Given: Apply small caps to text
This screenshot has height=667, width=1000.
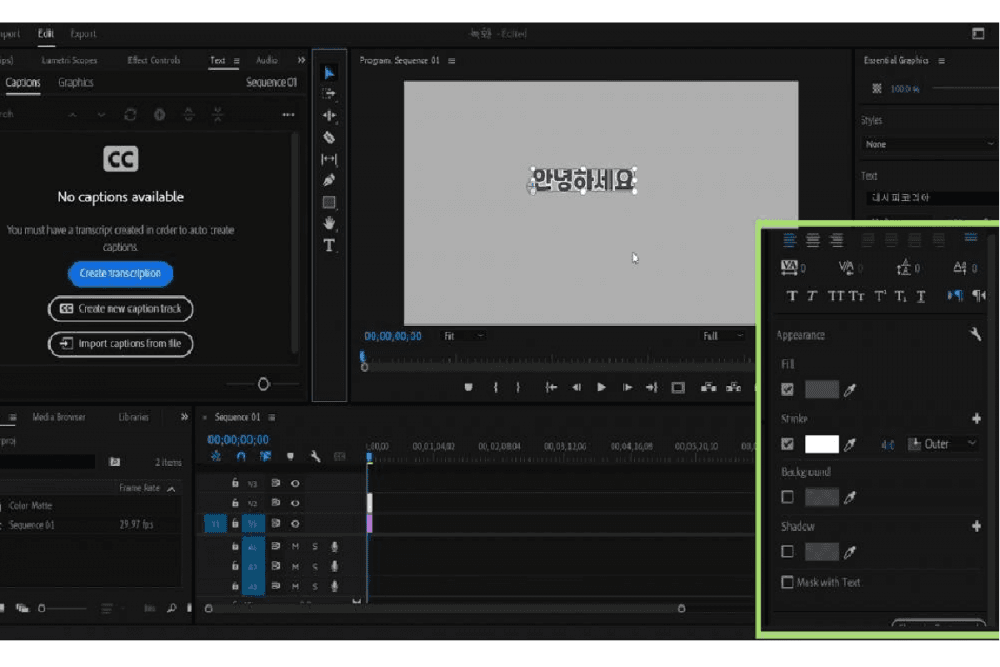Looking at the screenshot, I should pyautogui.click(x=857, y=296).
